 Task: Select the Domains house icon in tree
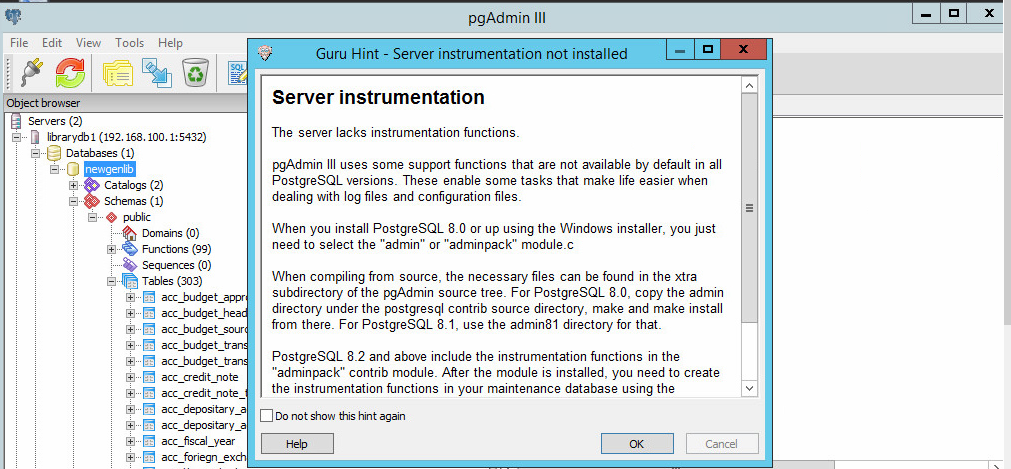click(130, 233)
